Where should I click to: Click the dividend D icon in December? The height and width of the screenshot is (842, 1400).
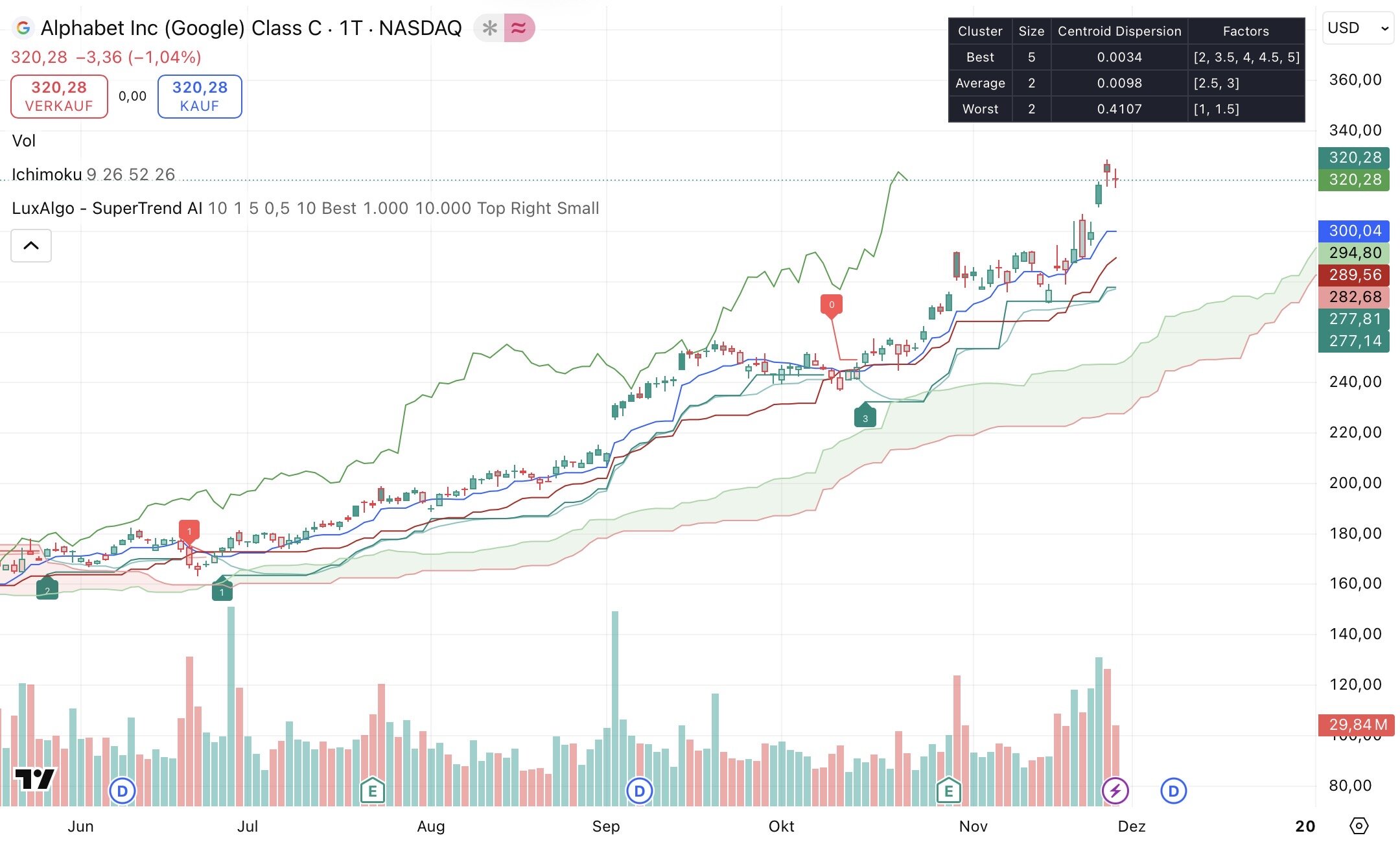[x=1174, y=791]
